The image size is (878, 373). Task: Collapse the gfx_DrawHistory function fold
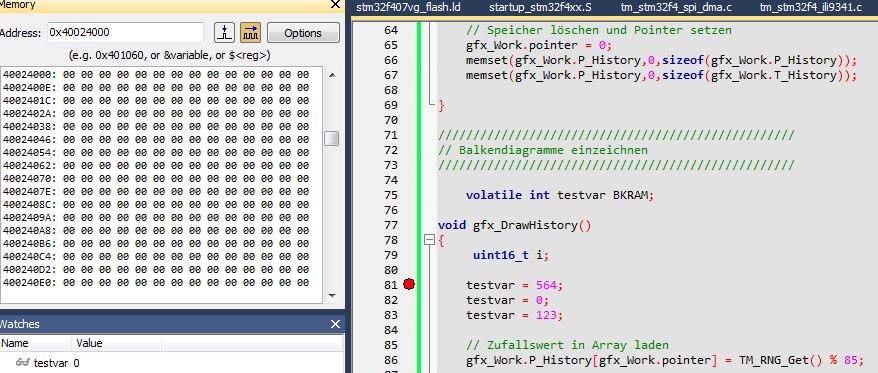[429, 240]
